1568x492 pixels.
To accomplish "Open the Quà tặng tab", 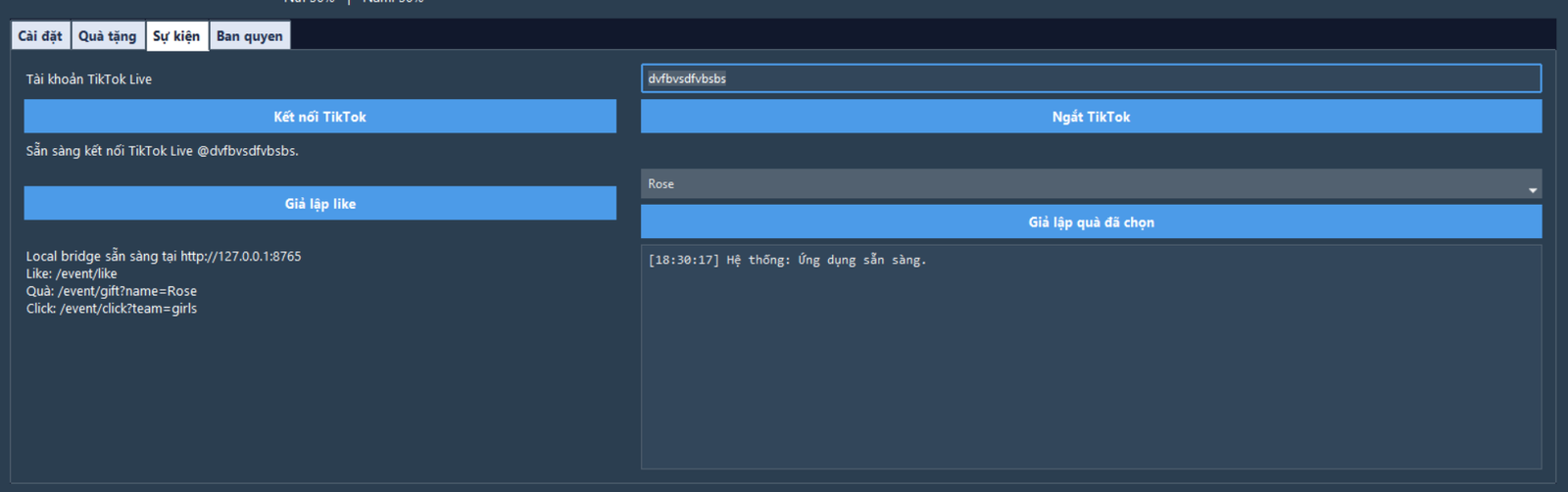I will tap(108, 36).
